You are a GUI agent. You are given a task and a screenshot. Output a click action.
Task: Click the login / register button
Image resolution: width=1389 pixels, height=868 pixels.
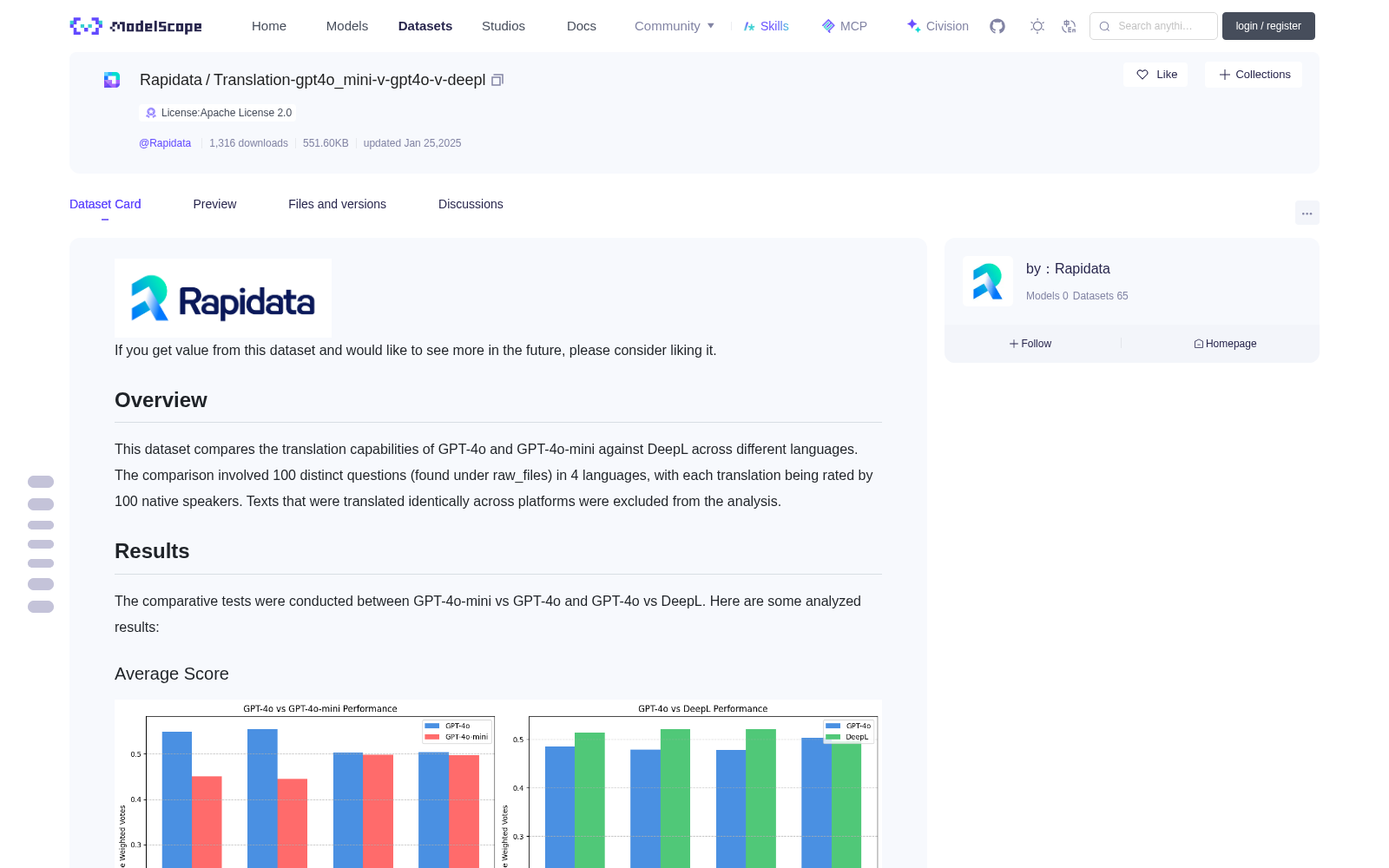(x=1268, y=26)
